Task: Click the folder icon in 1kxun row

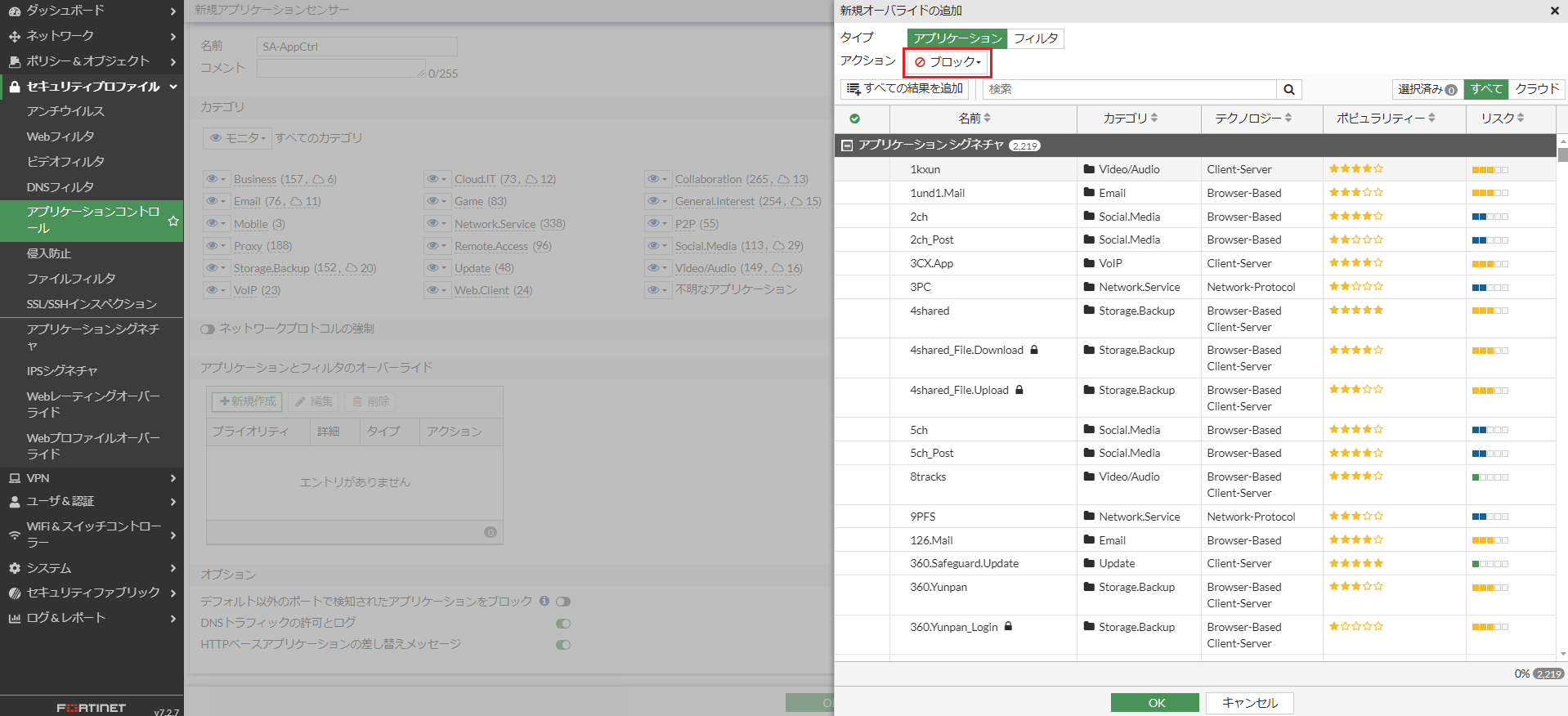Action: coord(1089,169)
